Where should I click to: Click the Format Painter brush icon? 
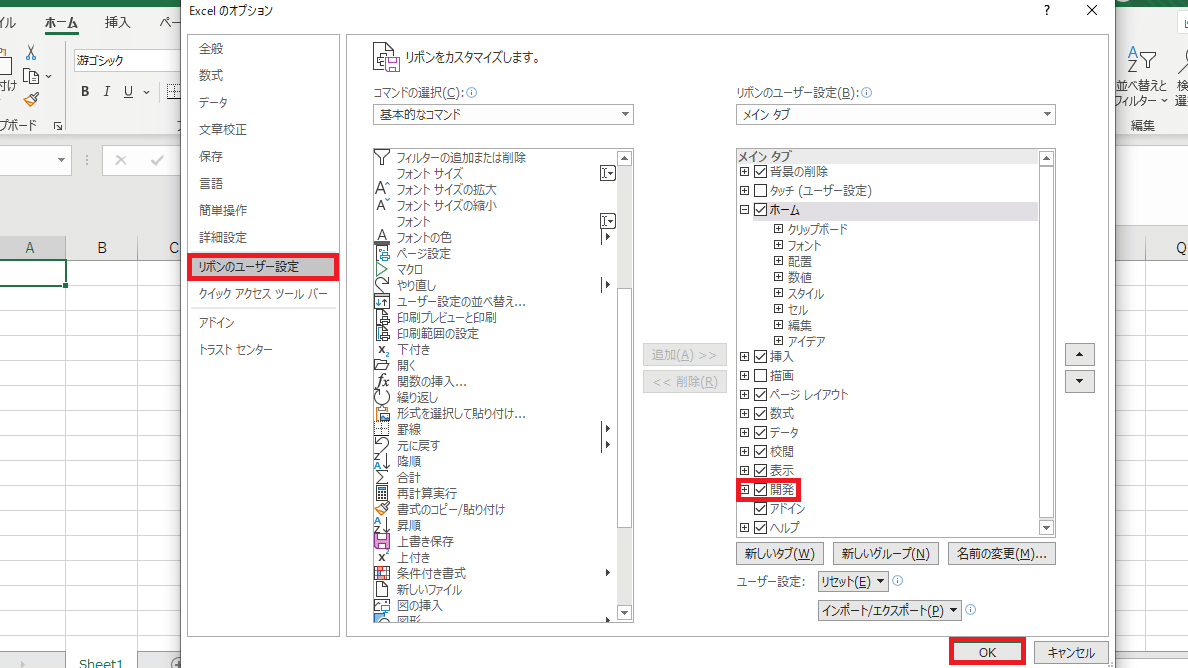click(31, 99)
